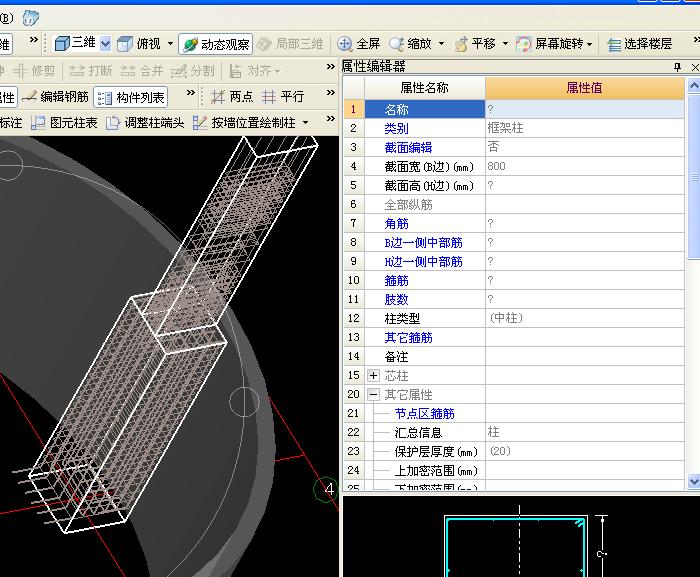Click the house icon under menu bar
Image resolution: width=700 pixels, height=577 pixels.
point(30,18)
